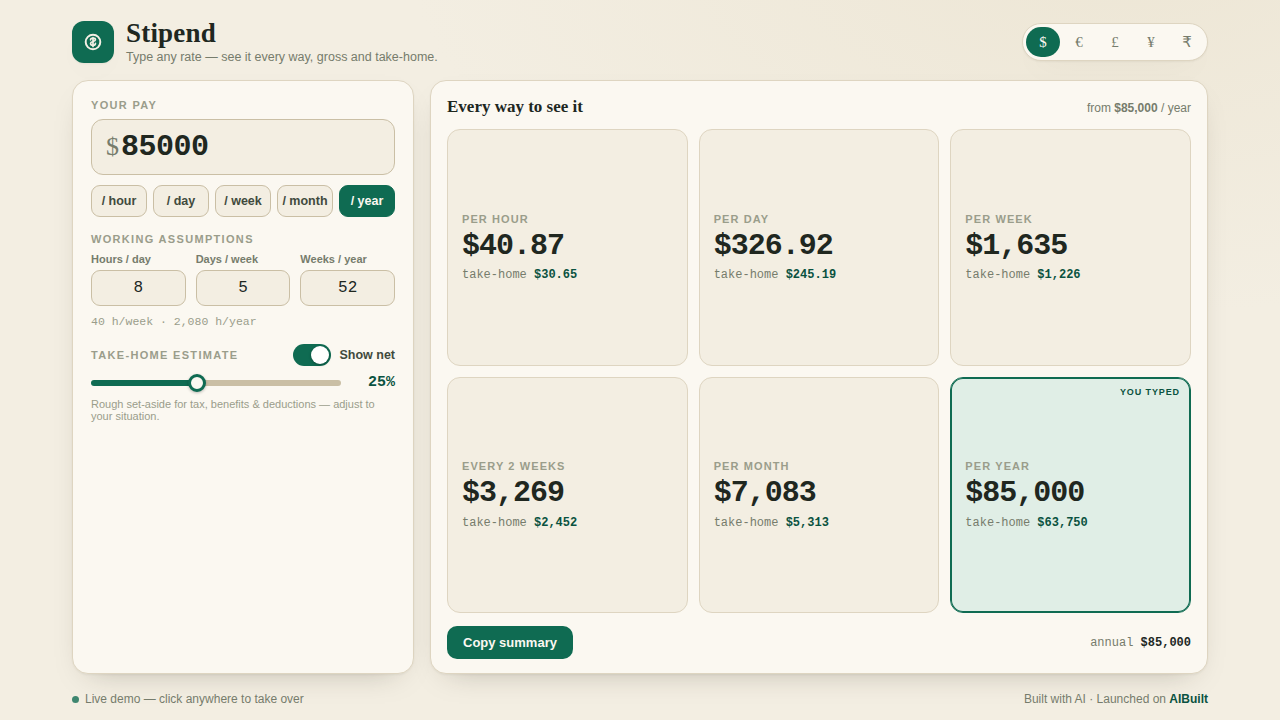This screenshot has width=1280, height=720.
Task: Edit the Hours / day field
Action: coord(138,288)
